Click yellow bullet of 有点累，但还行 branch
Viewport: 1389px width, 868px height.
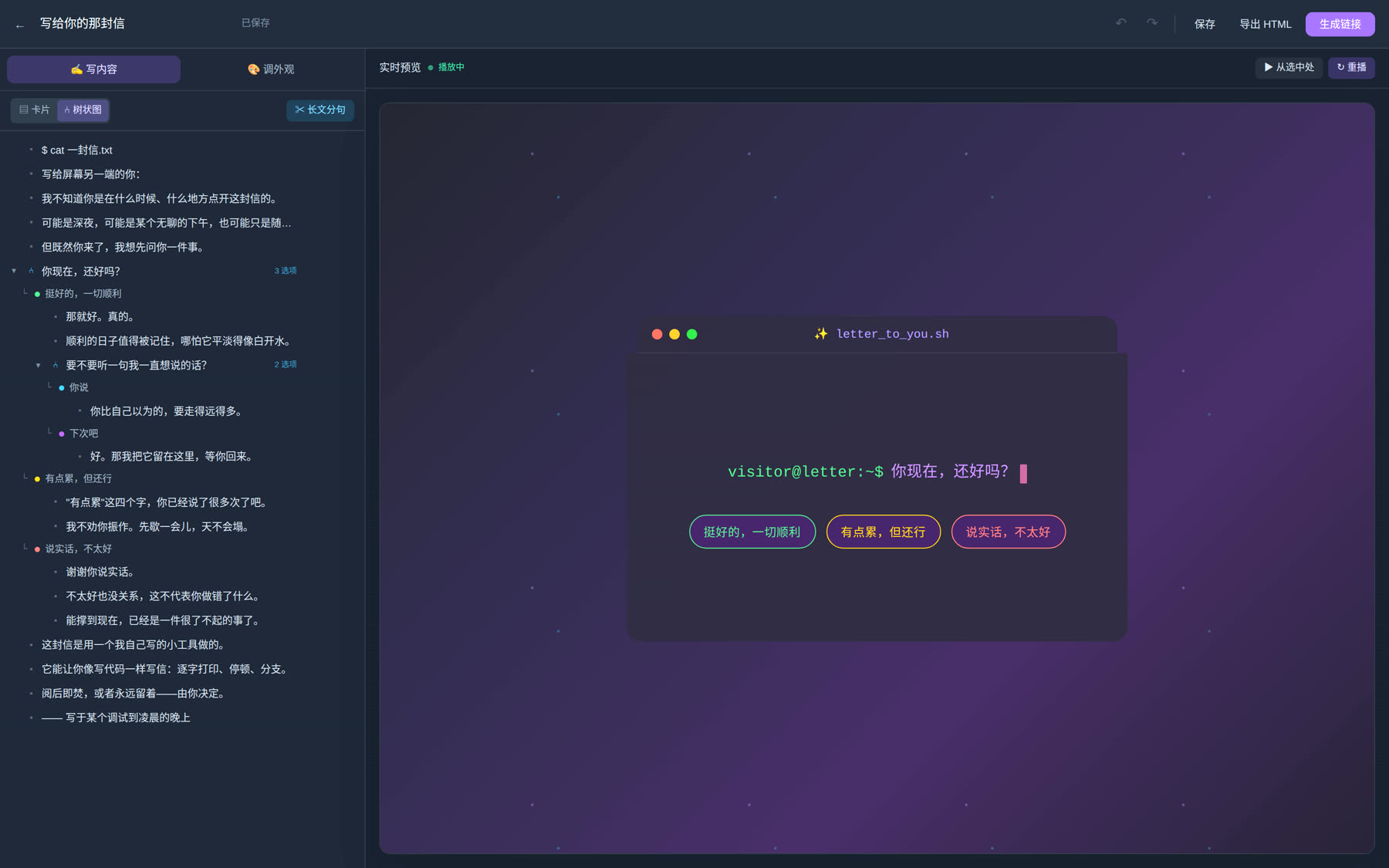click(37, 479)
